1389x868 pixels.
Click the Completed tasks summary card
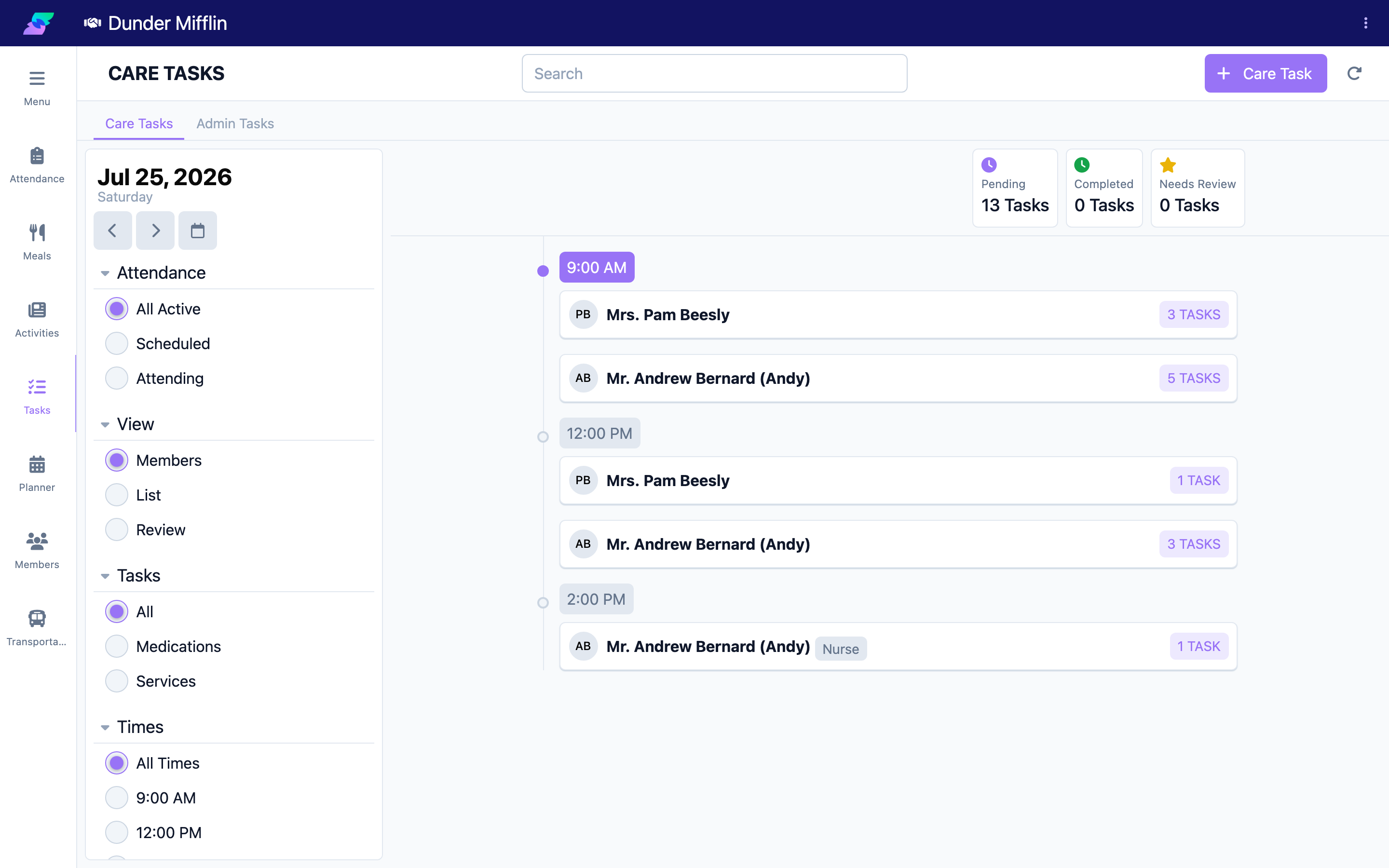click(x=1104, y=188)
